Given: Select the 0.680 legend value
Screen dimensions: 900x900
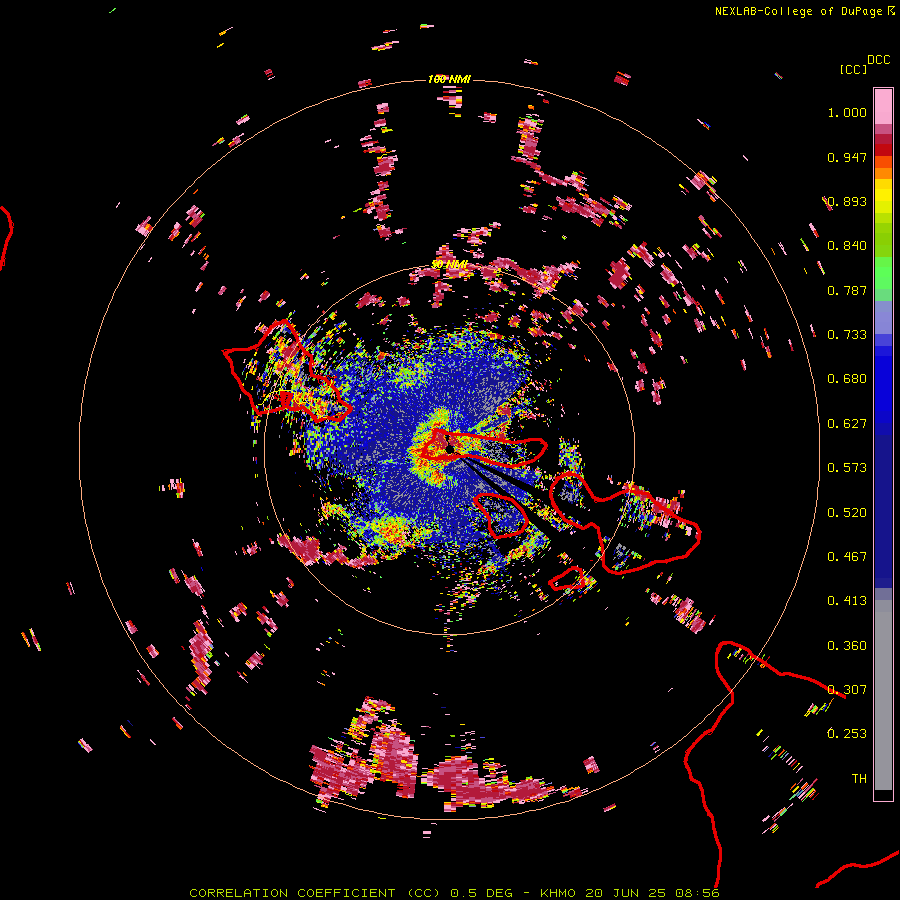Looking at the screenshot, I should coord(847,379).
